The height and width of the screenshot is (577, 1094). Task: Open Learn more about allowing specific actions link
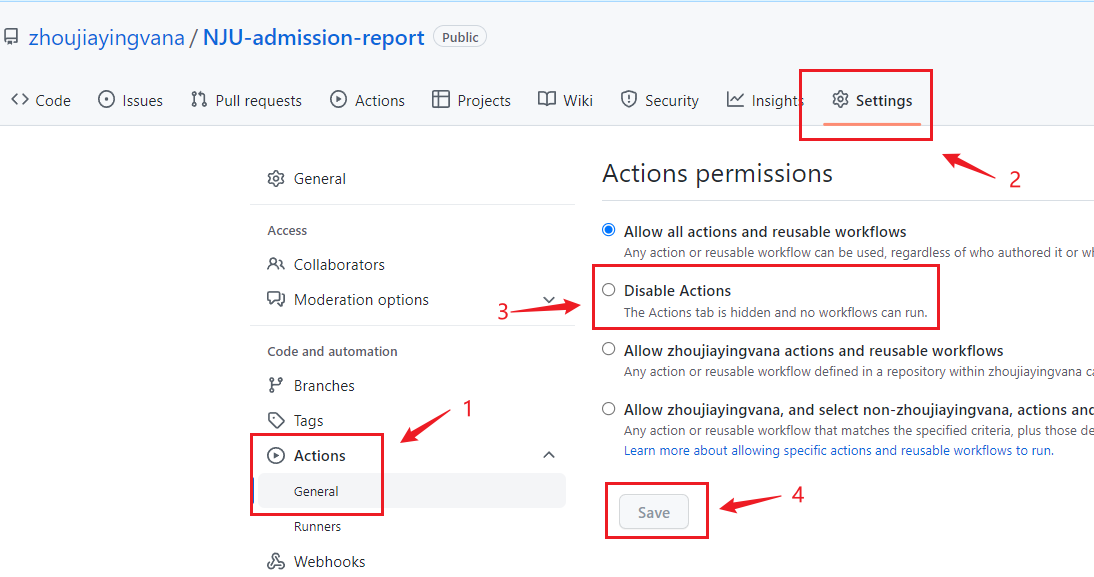coord(838,451)
